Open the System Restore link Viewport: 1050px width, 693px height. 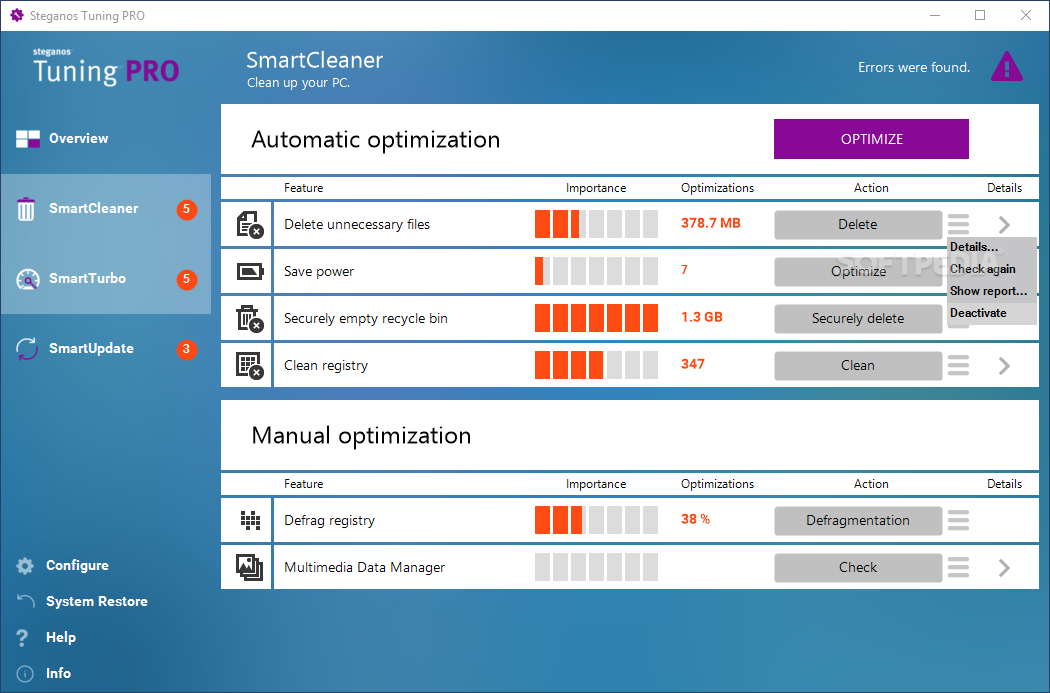pos(96,601)
